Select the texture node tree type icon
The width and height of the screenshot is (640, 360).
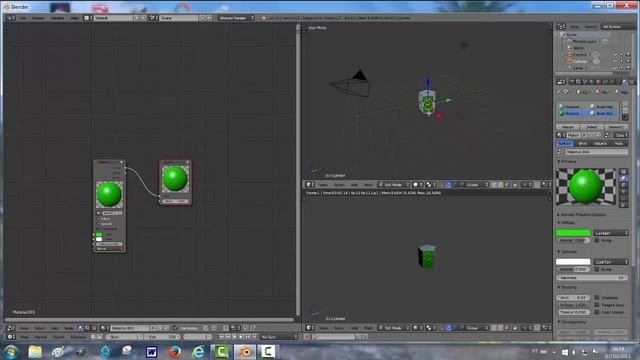tap(94, 328)
